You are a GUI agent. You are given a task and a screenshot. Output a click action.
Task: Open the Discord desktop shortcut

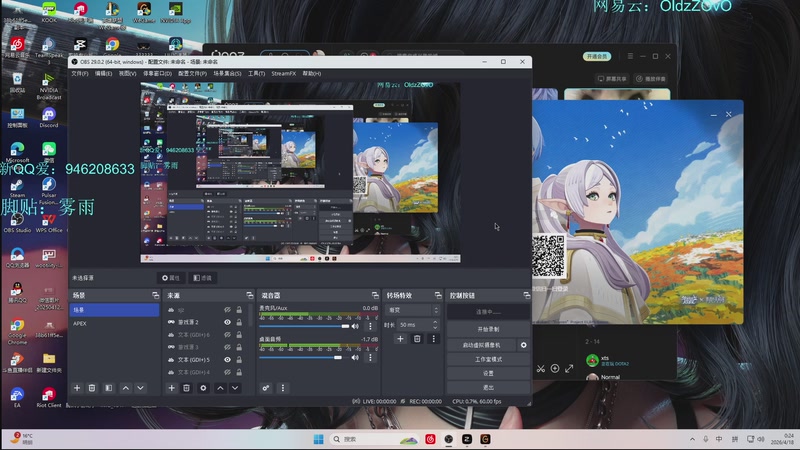(x=48, y=117)
